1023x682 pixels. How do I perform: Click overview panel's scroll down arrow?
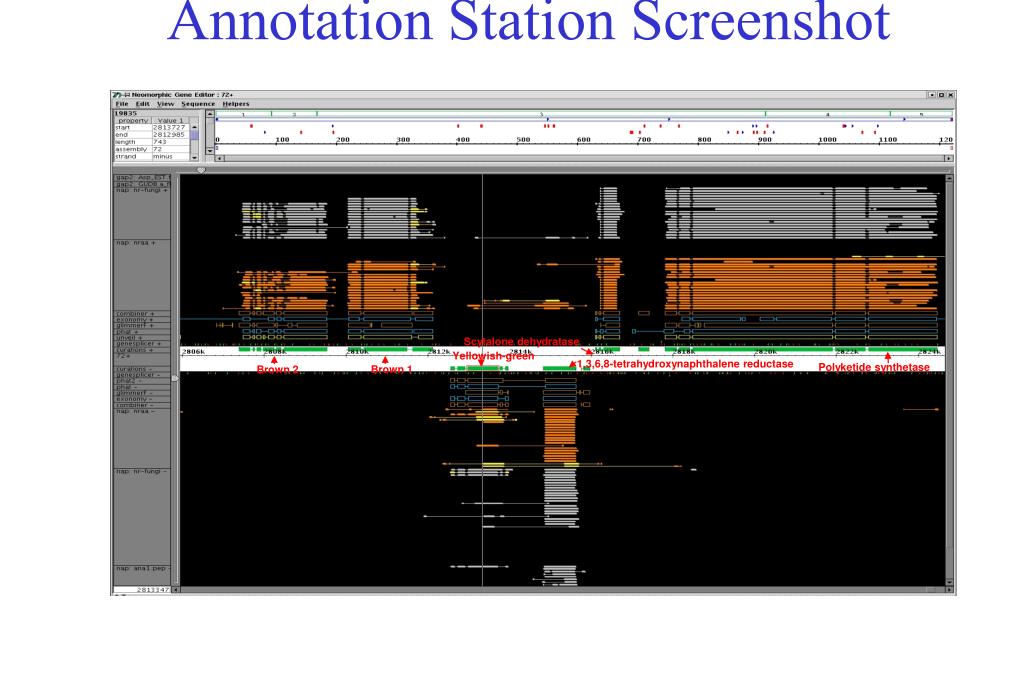[210, 150]
